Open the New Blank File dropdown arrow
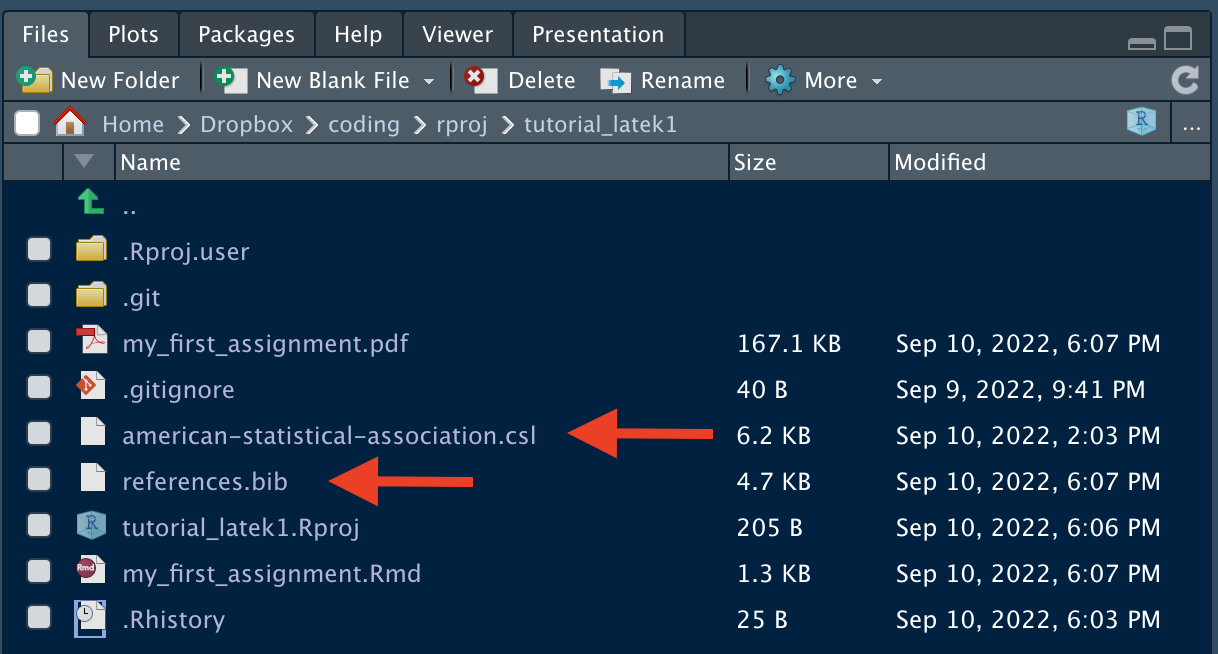 429,81
